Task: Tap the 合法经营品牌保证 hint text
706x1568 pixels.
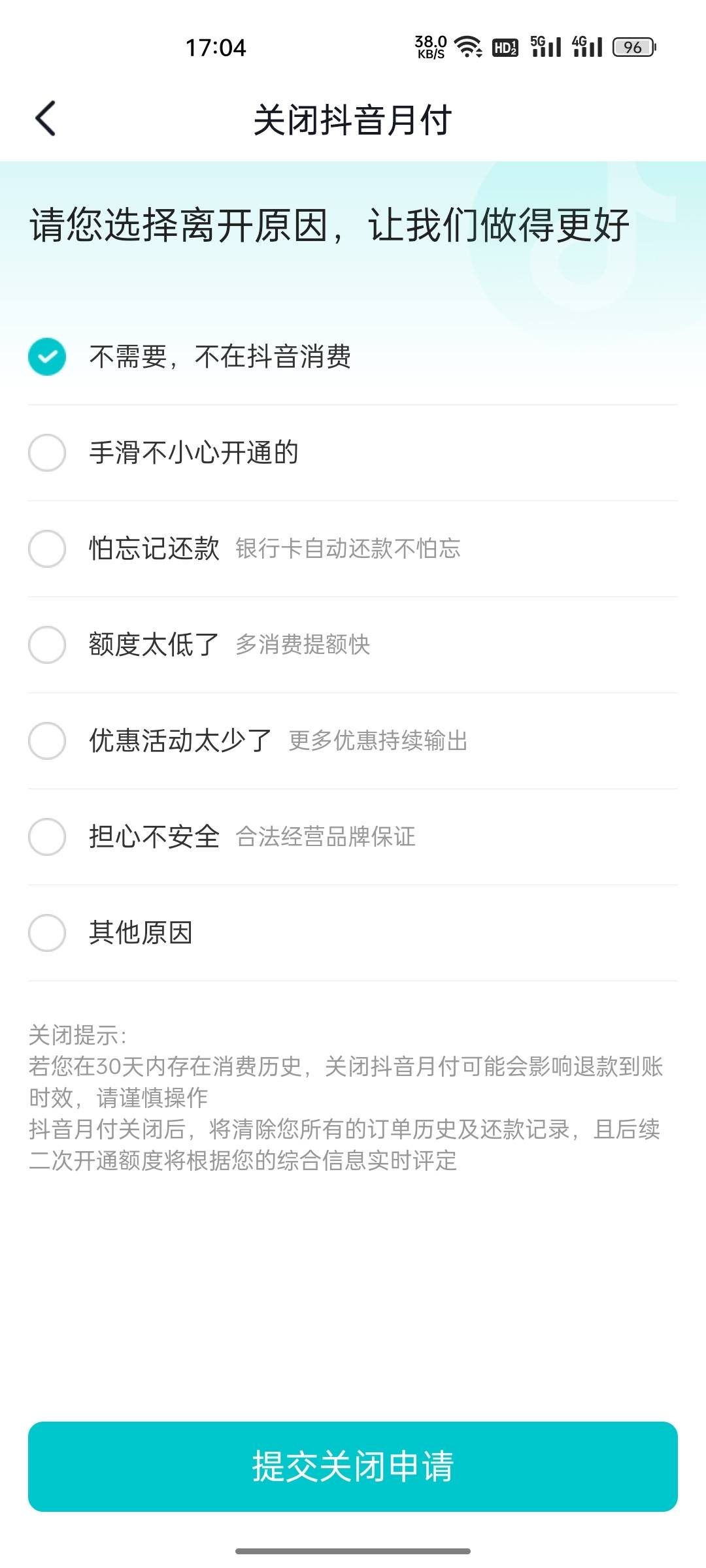Action: click(326, 836)
